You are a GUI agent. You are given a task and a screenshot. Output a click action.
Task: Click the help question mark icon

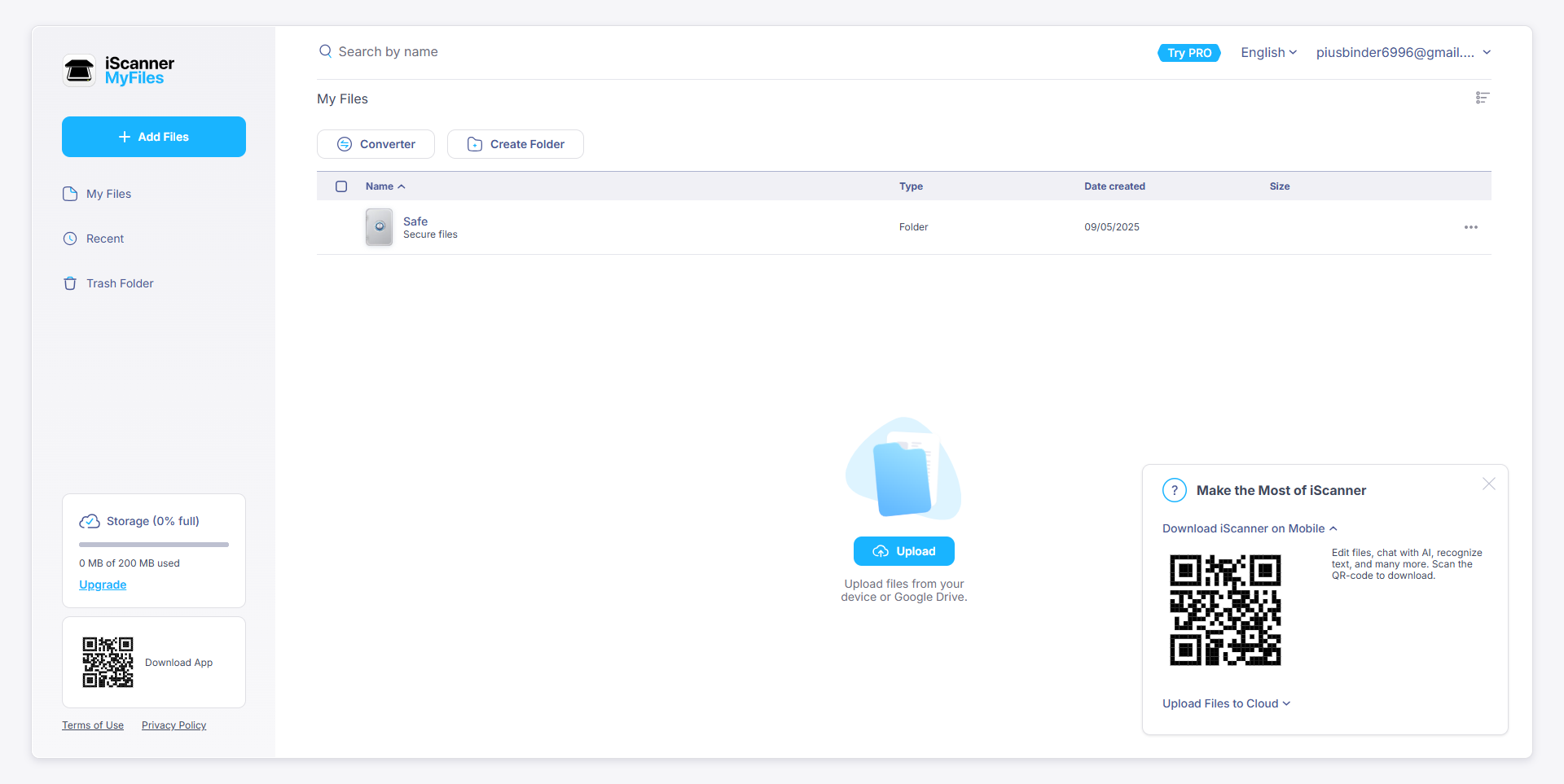pyautogui.click(x=1174, y=490)
